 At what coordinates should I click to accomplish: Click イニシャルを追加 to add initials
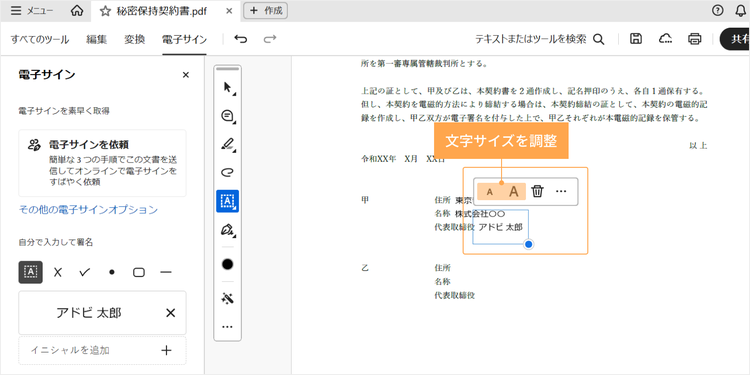[x=102, y=350]
